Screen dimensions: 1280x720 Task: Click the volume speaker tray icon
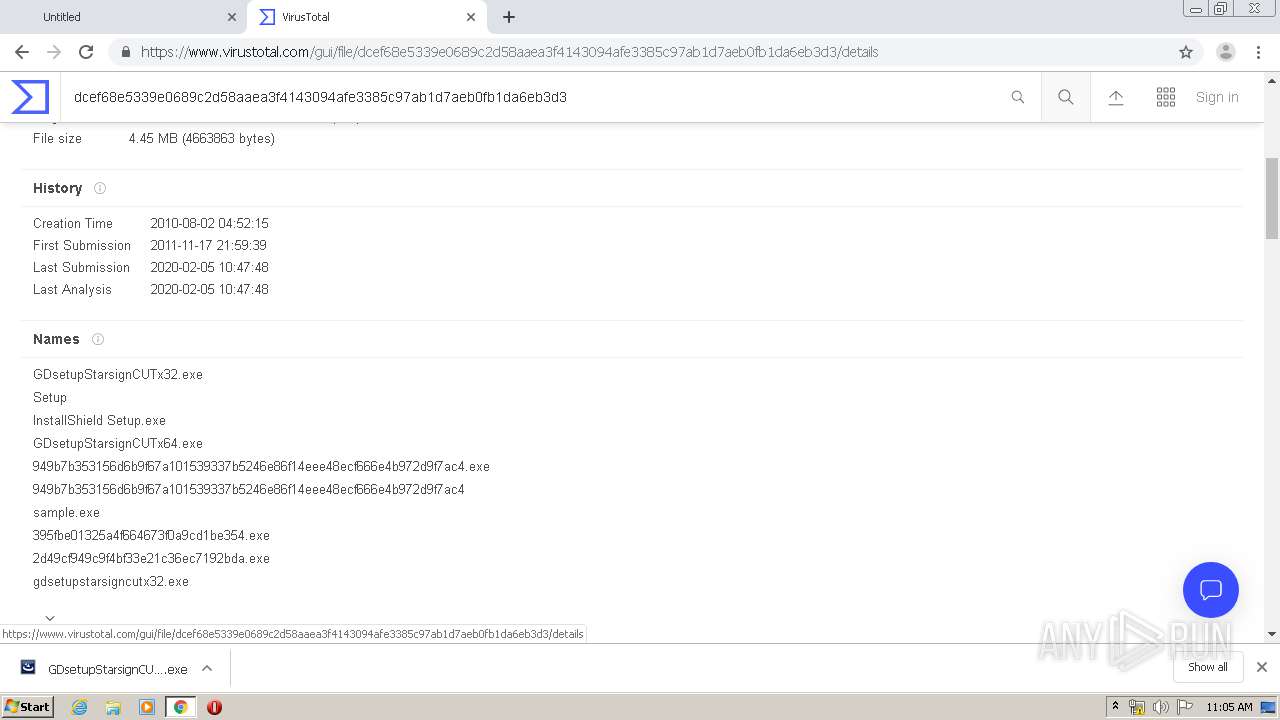pyautogui.click(x=1161, y=707)
